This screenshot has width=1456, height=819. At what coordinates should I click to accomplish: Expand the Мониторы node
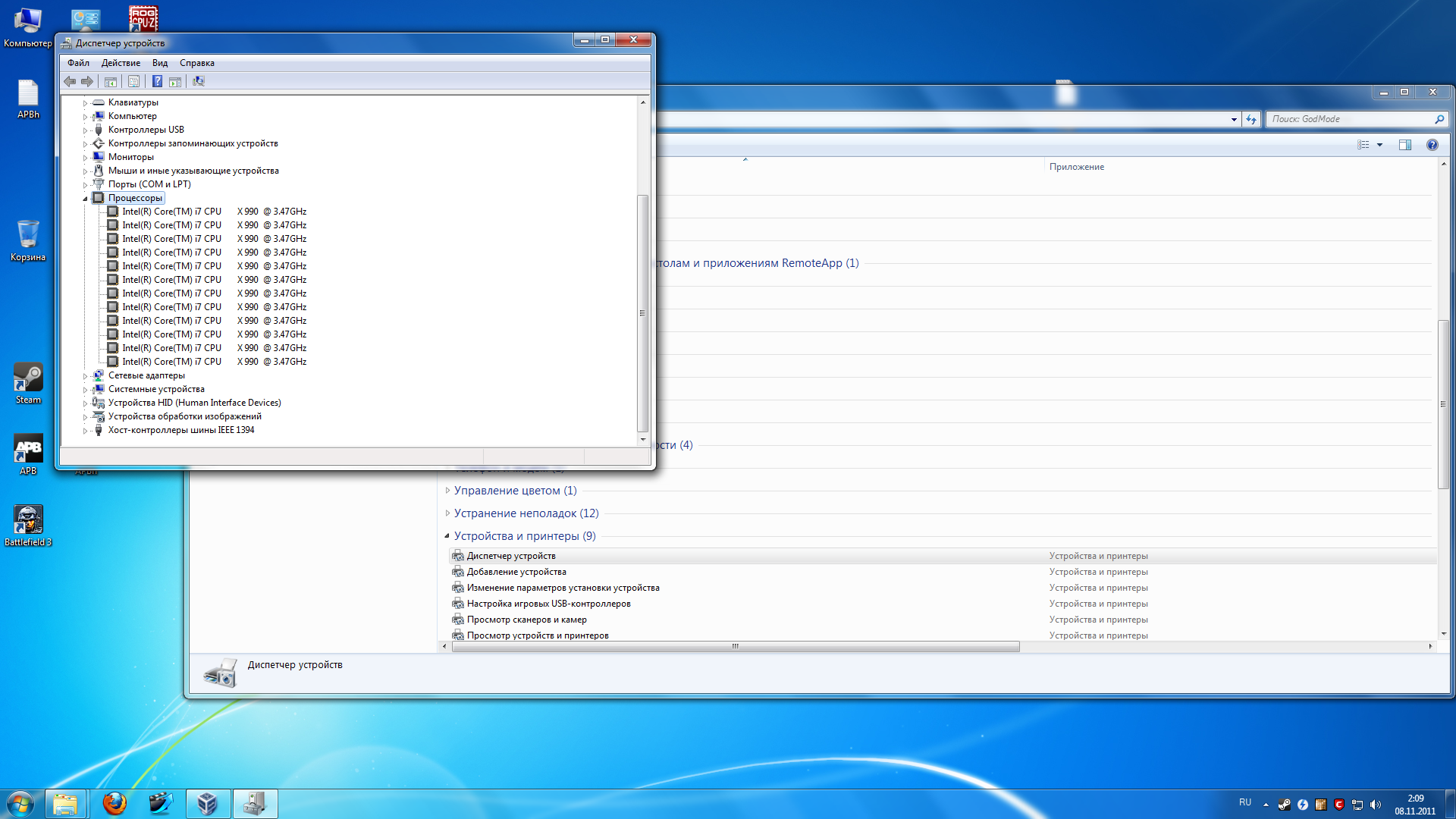(85, 158)
